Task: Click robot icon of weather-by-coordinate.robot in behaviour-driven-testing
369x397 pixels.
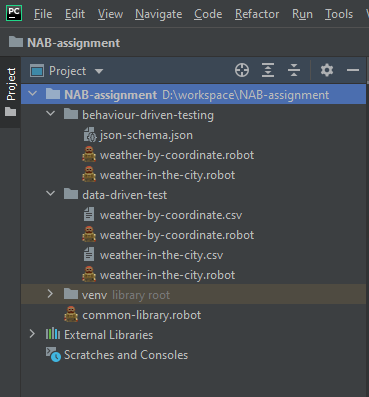Action: [89, 154]
